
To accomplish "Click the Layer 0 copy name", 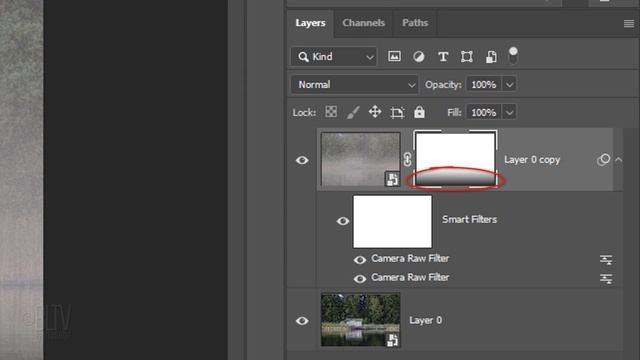I will point(532,160).
